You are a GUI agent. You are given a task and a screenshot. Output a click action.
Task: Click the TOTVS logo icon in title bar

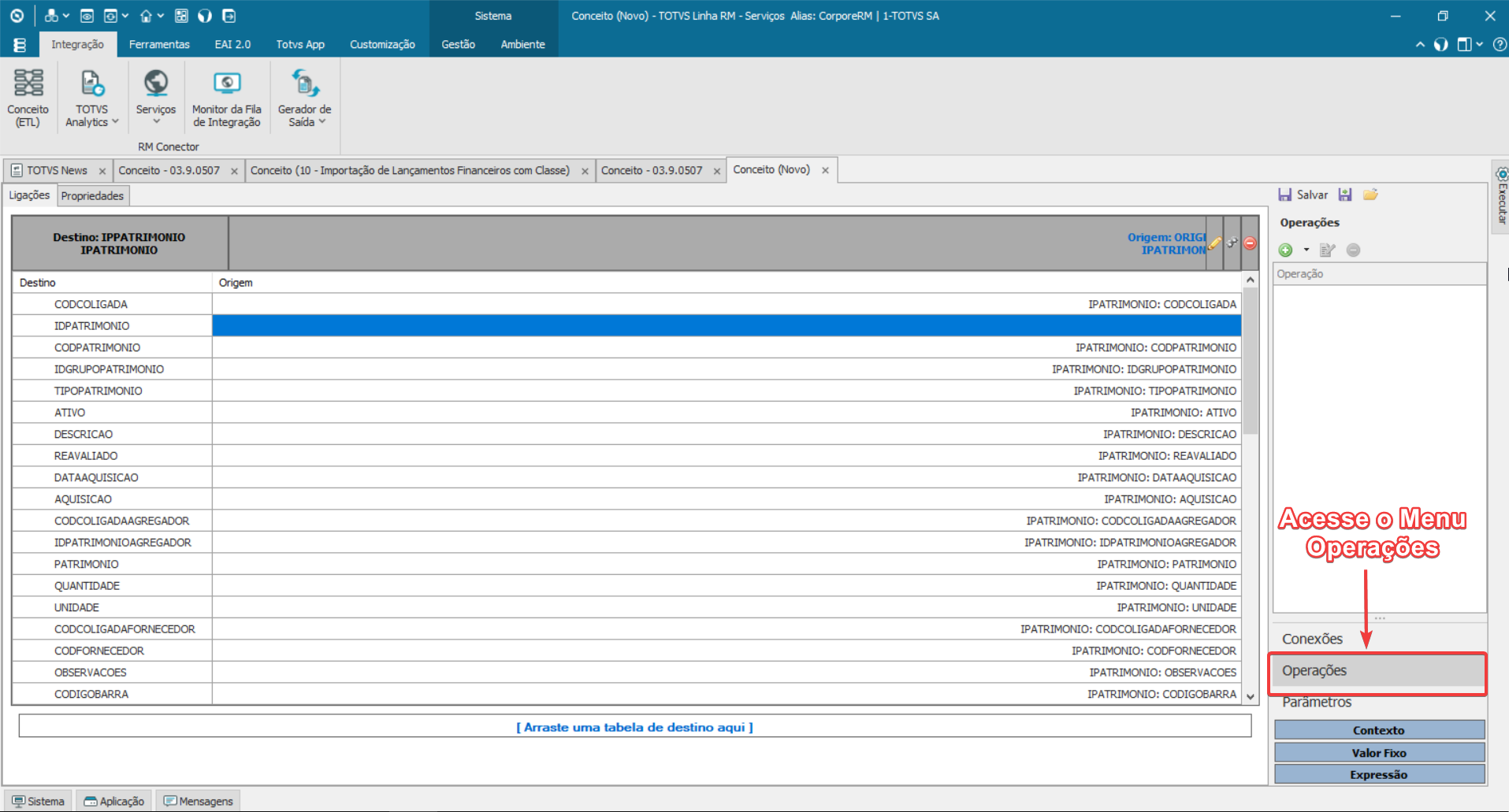pos(17,16)
